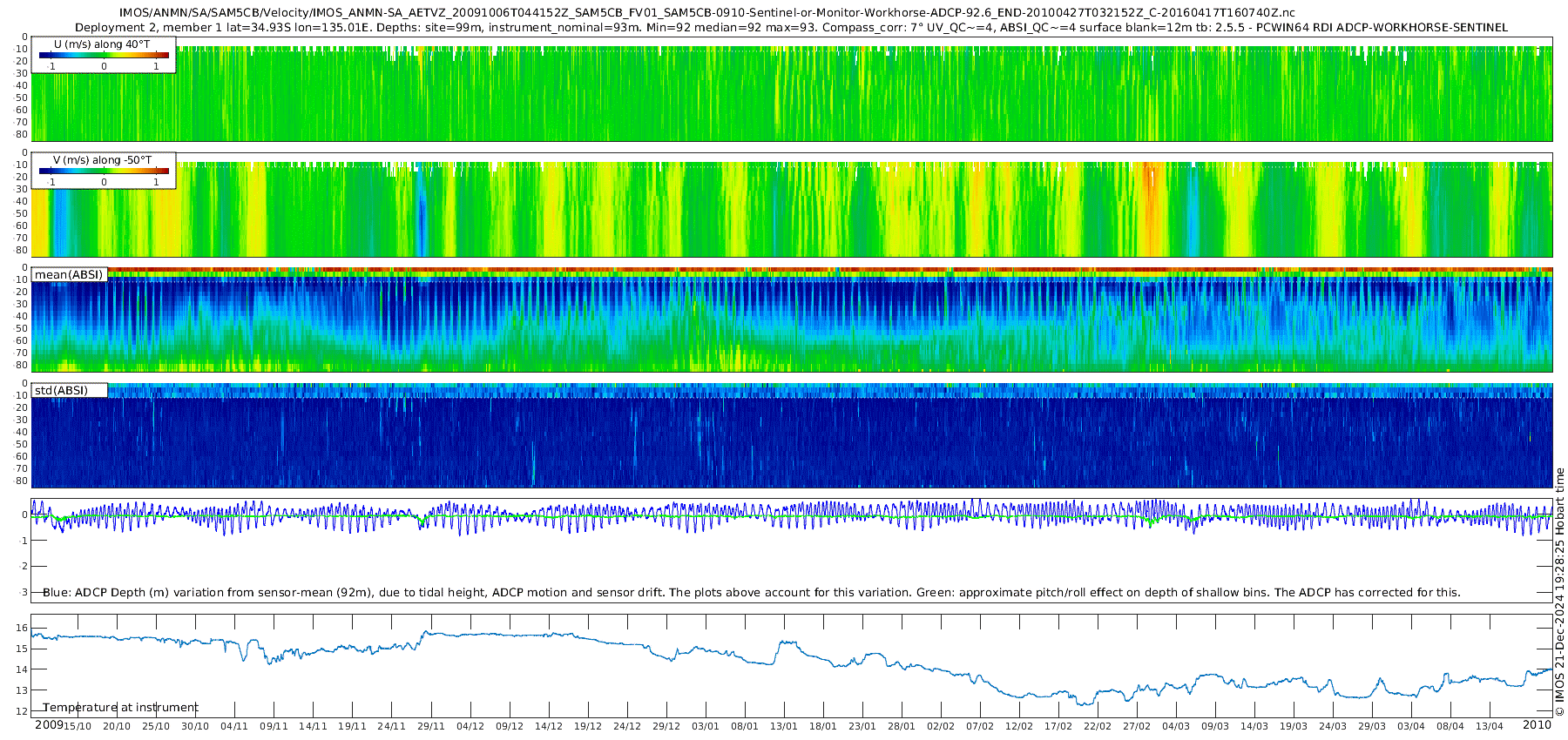Click the 2010 year label on the time axis
Image resolution: width=1568 pixels, height=740 pixels.
[x=1537, y=725]
